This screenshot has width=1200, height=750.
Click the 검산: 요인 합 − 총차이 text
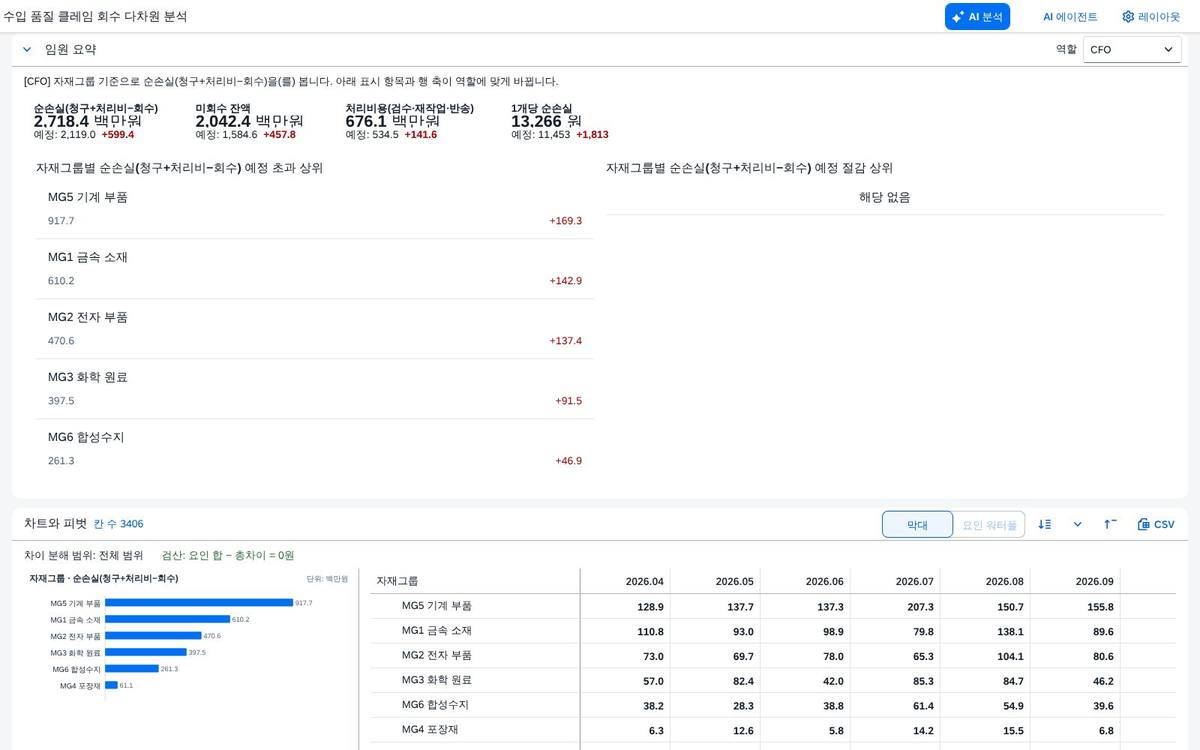click(x=228, y=555)
